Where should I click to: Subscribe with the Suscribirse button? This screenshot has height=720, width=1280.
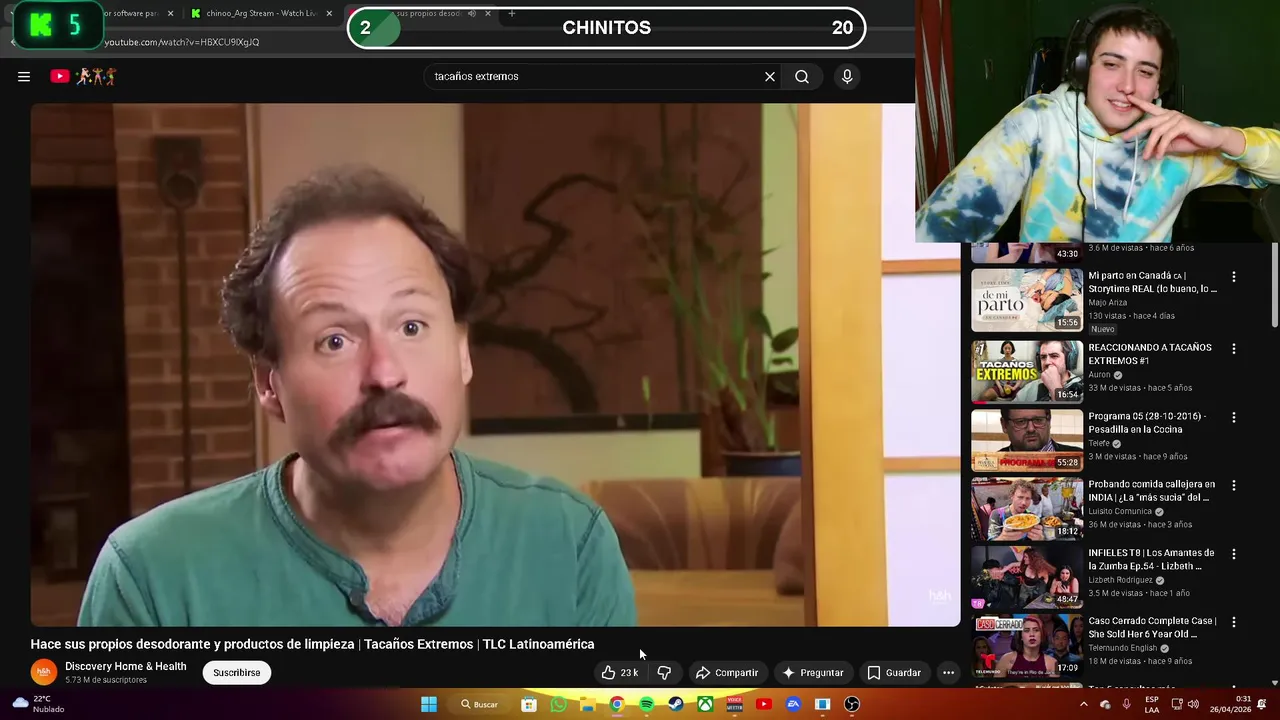click(237, 673)
